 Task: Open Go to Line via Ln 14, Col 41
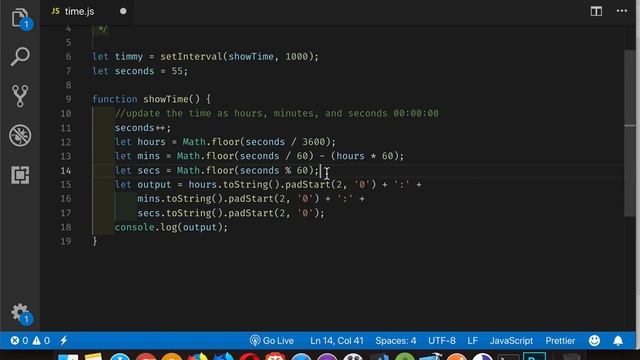point(337,340)
